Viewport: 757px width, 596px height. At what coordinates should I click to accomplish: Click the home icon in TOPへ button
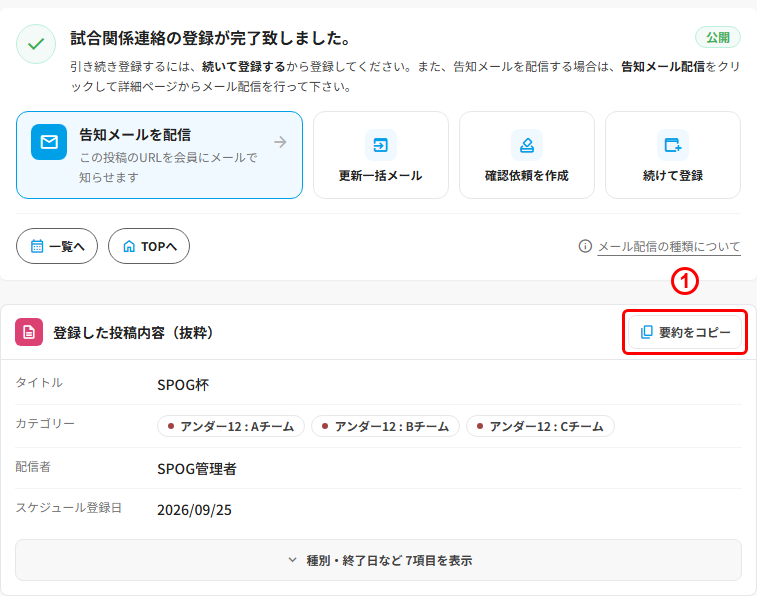click(x=129, y=246)
